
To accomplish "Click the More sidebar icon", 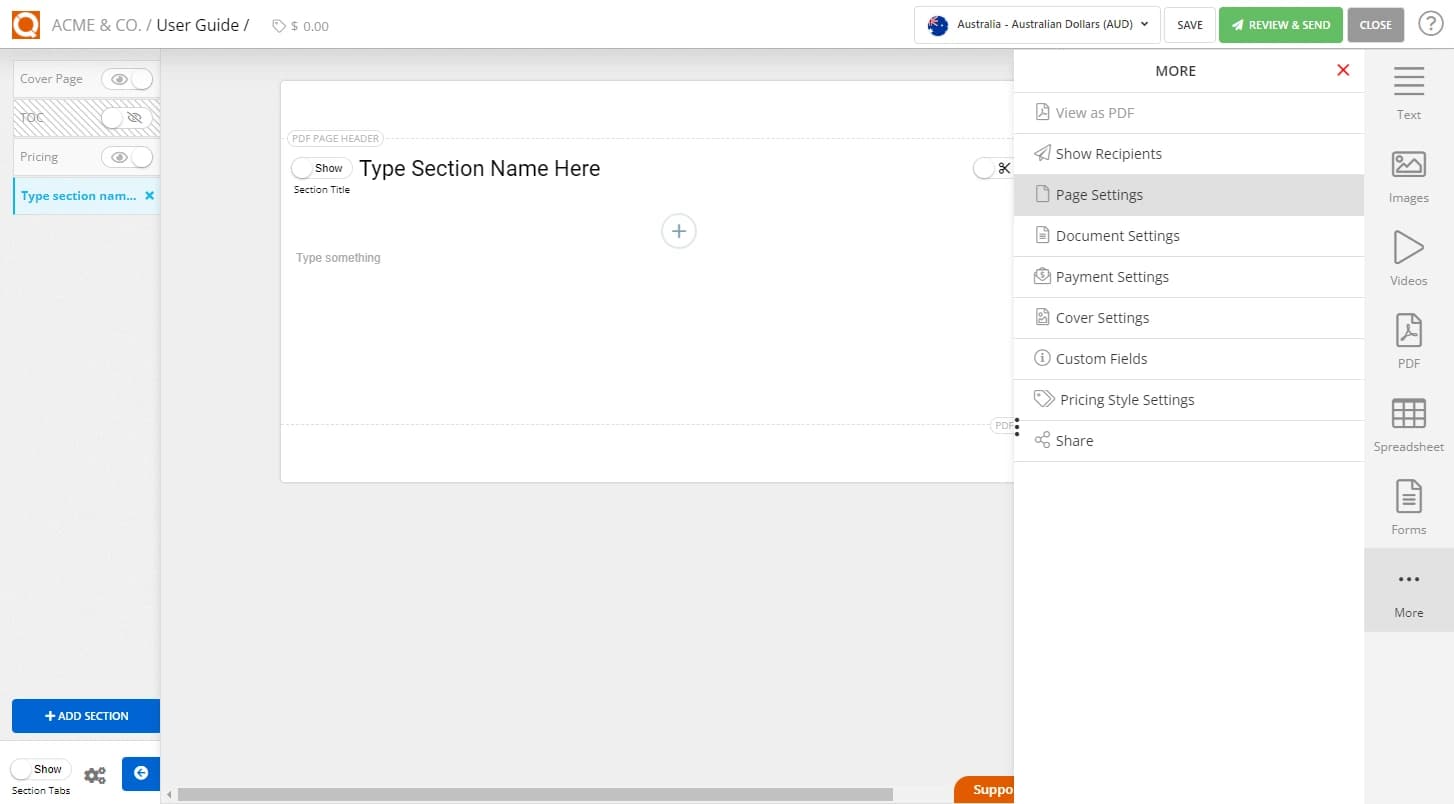I will 1408,590.
